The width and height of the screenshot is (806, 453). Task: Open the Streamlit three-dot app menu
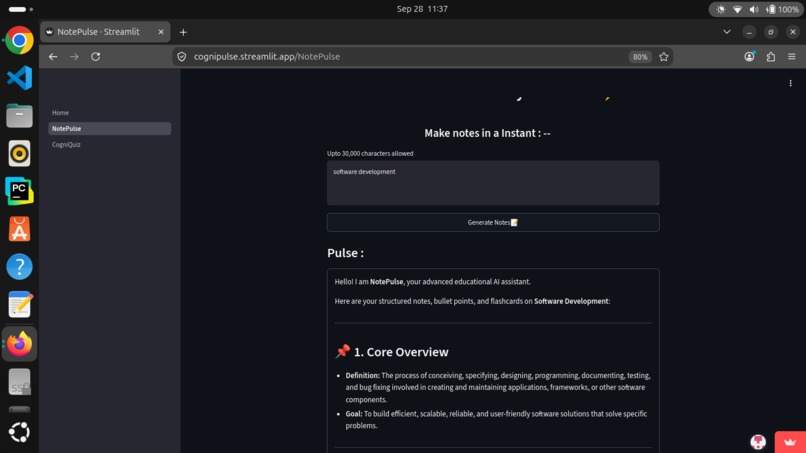(x=791, y=83)
